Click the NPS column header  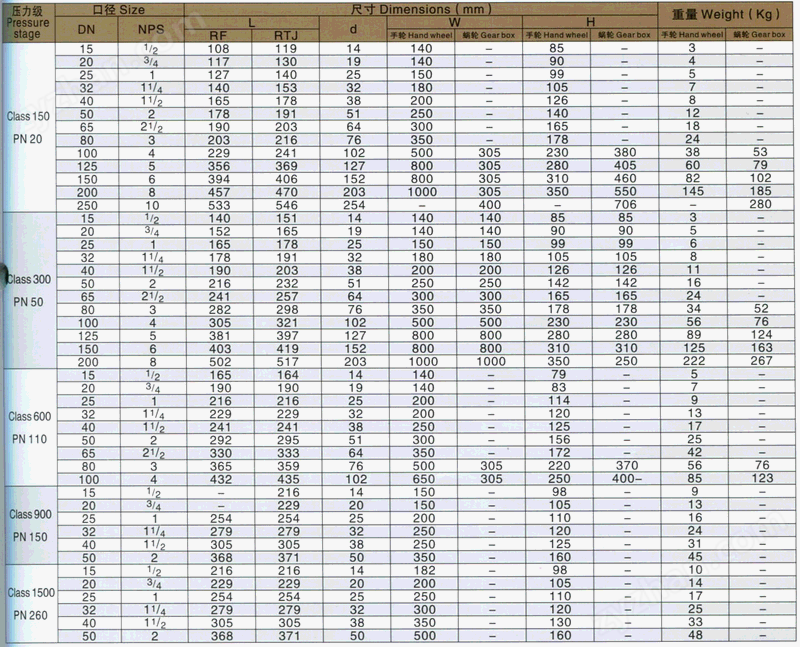152,32
